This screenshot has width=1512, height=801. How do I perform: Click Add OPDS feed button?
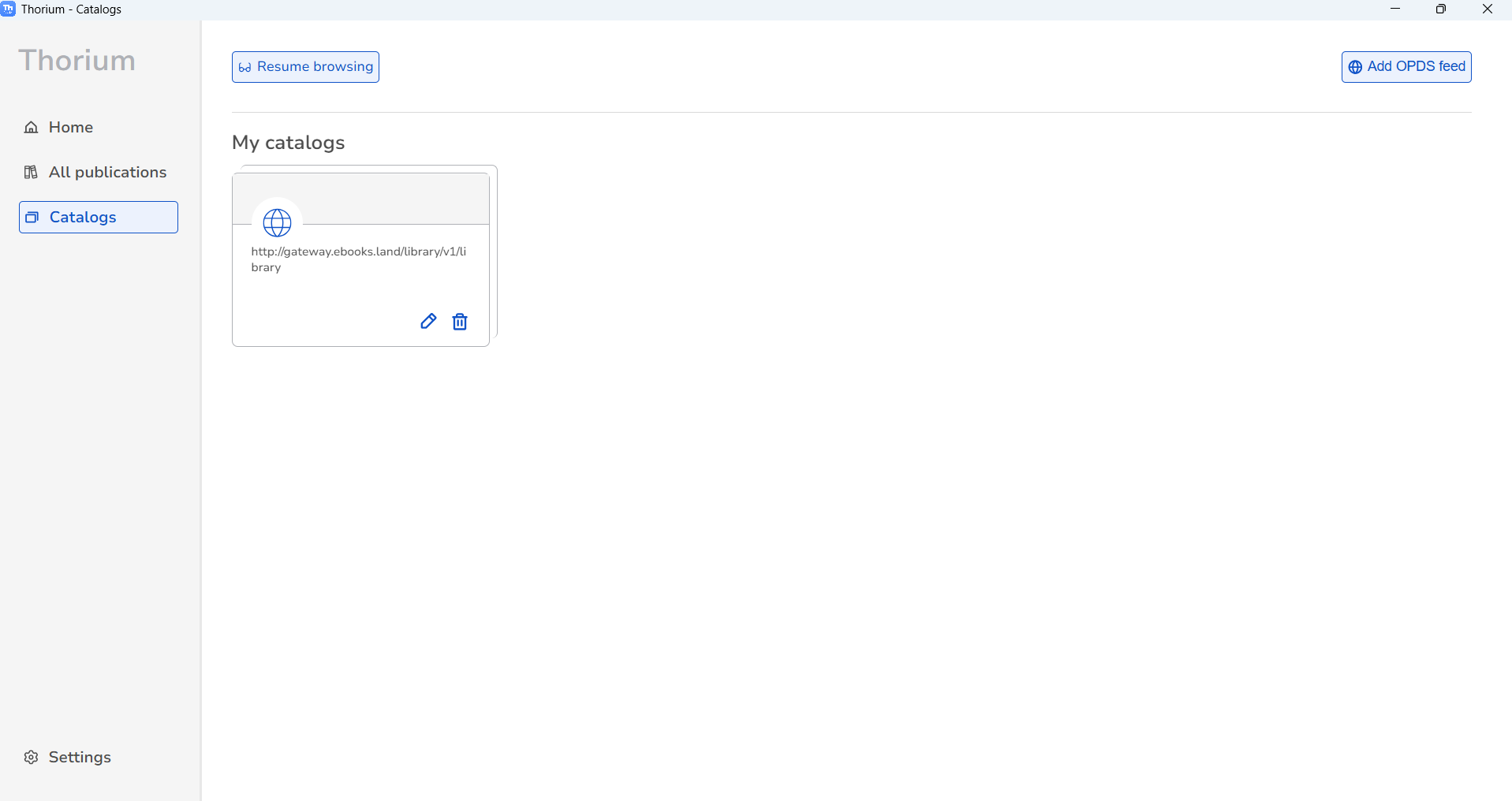coord(1406,67)
